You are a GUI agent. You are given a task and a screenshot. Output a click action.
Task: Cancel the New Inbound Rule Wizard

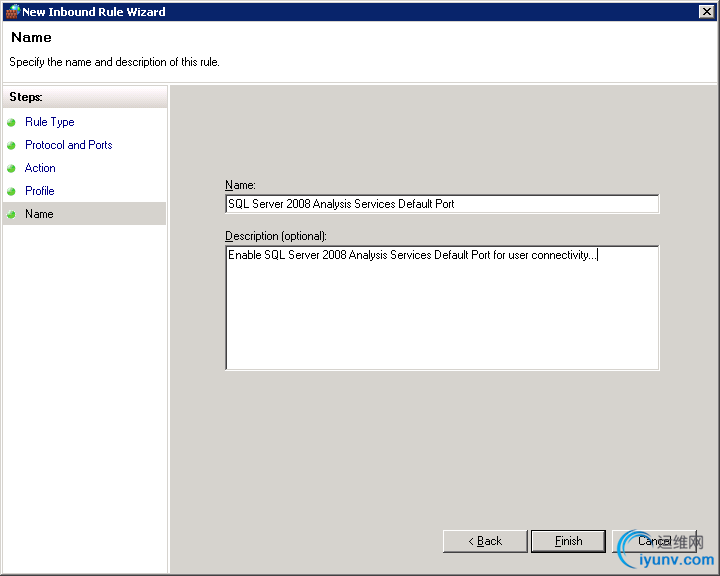pyautogui.click(x=654, y=541)
